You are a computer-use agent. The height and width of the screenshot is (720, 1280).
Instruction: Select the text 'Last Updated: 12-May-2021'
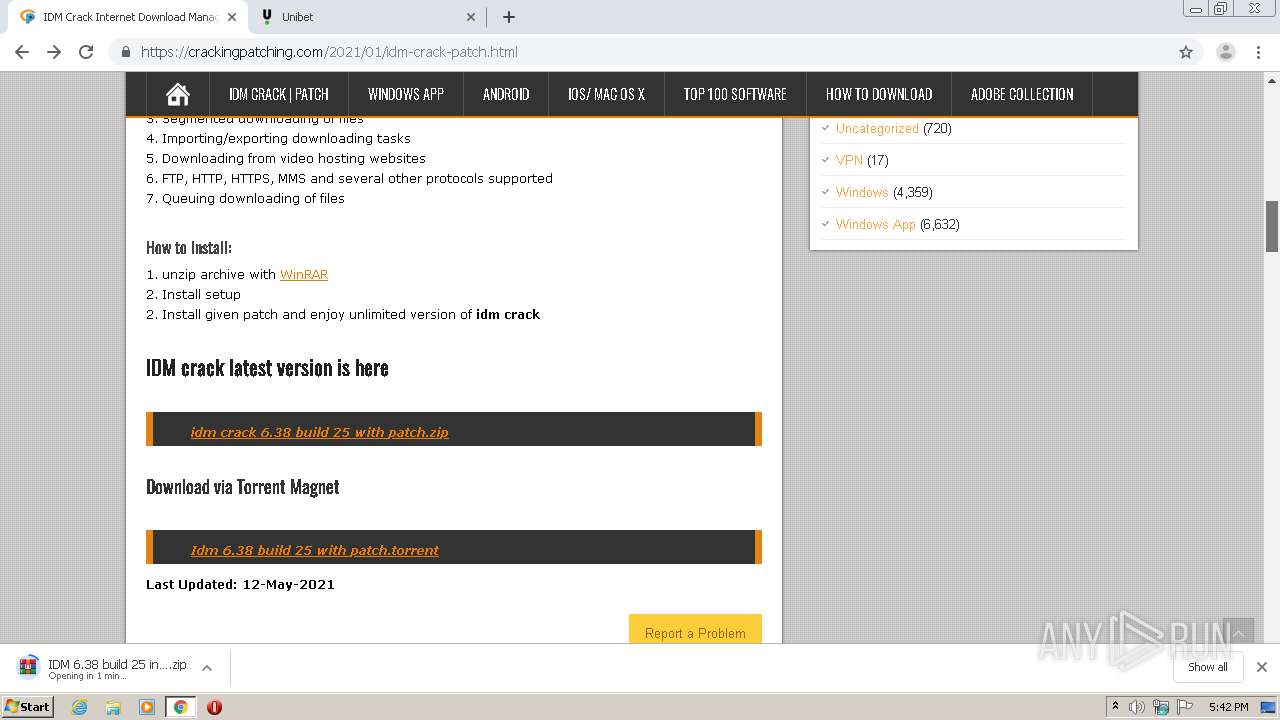pos(240,584)
